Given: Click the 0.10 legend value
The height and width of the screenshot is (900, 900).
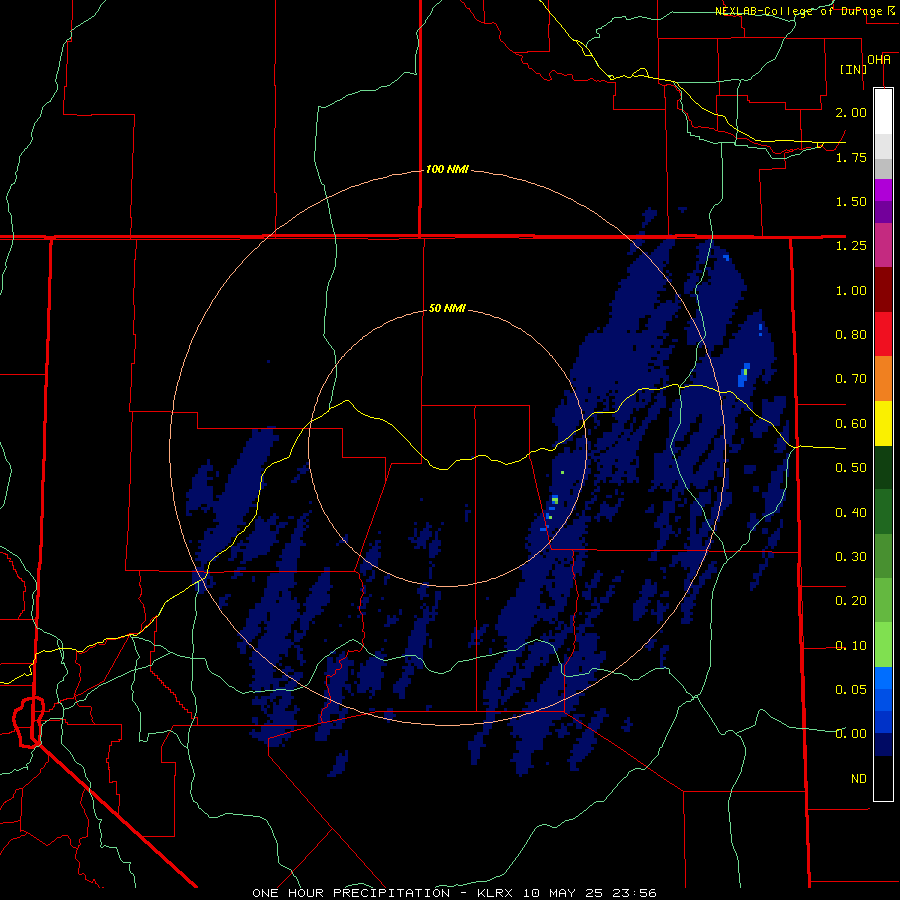Looking at the screenshot, I should [851, 646].
